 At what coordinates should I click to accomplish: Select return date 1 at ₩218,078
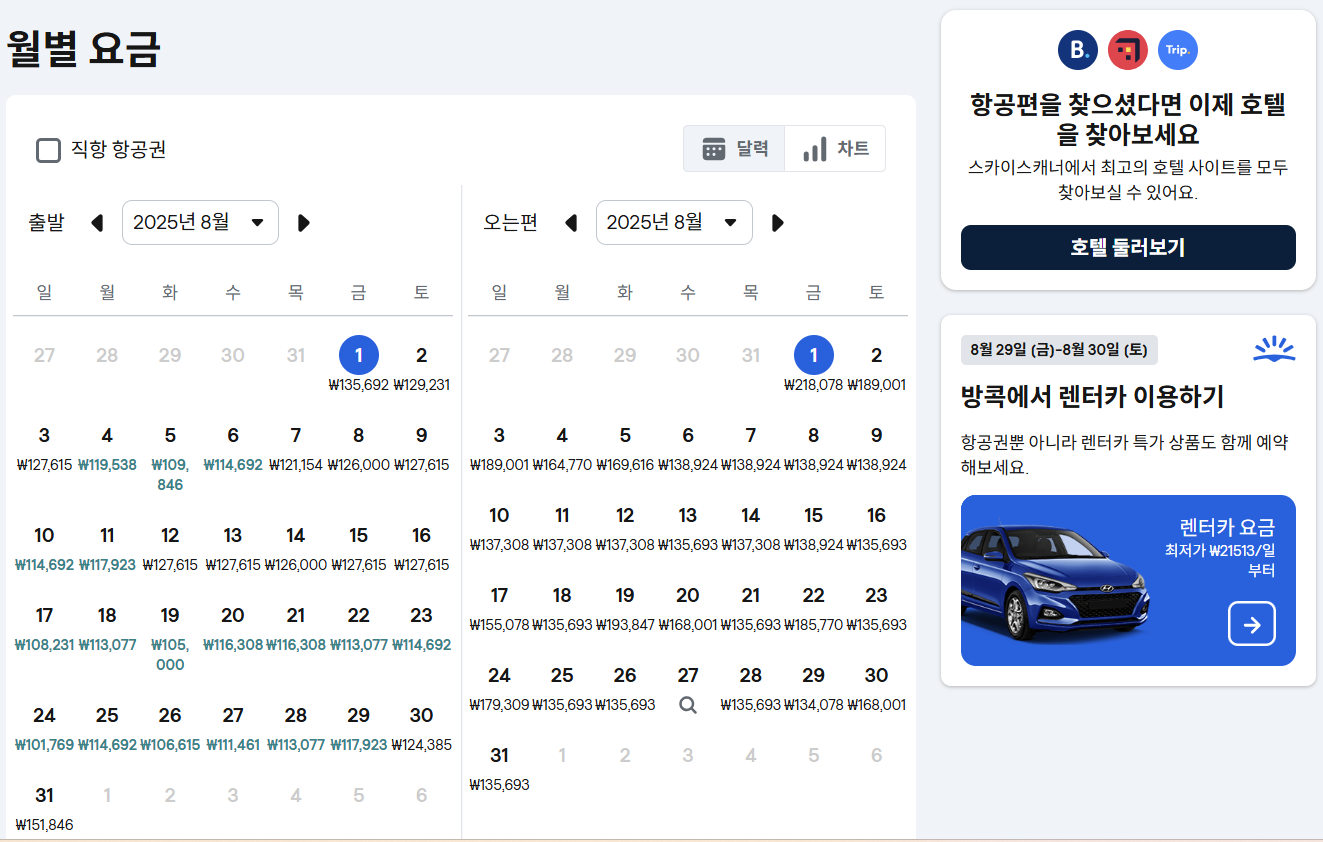click(814, 366)
